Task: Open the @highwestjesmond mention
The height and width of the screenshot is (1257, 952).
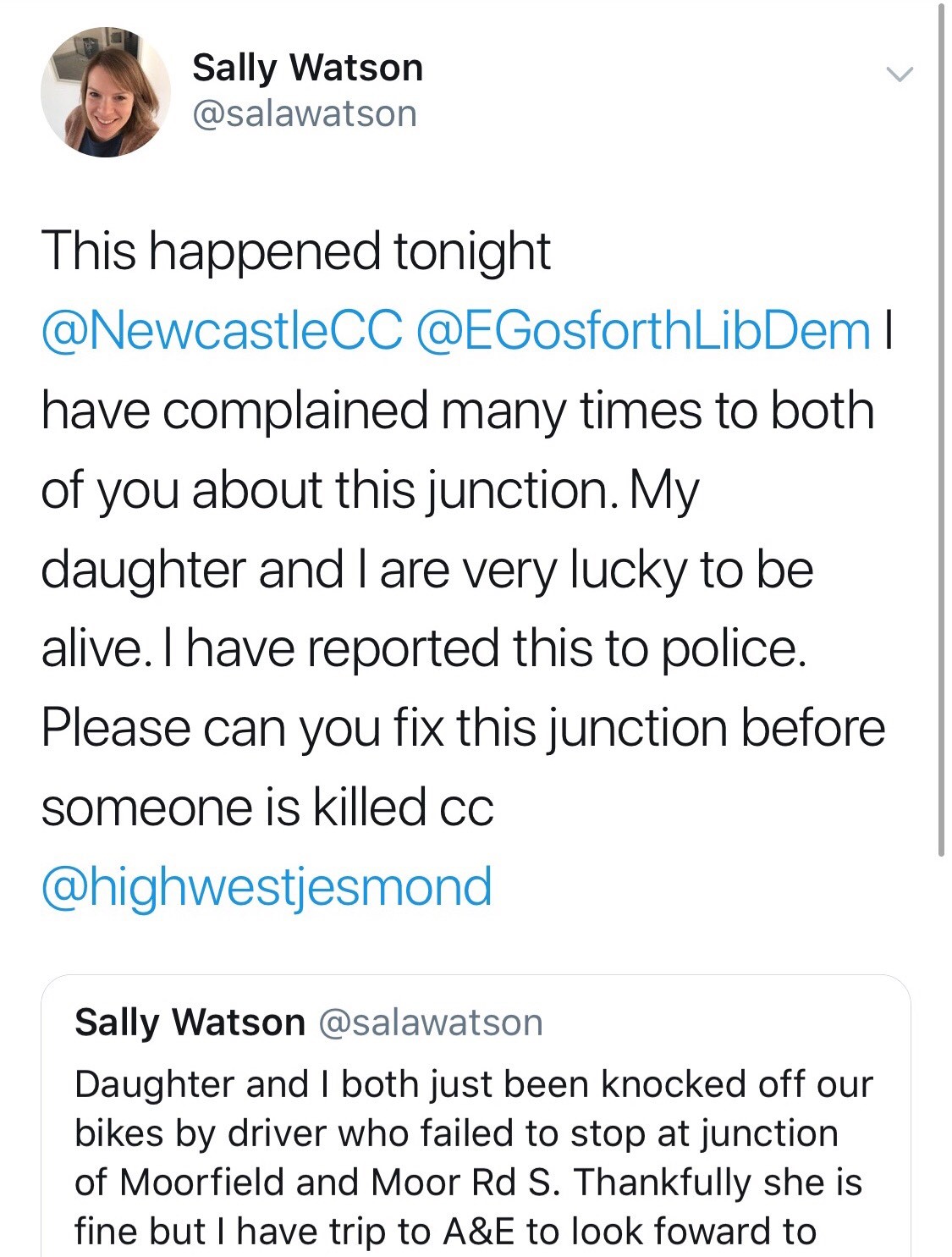Action: point(267,886)
